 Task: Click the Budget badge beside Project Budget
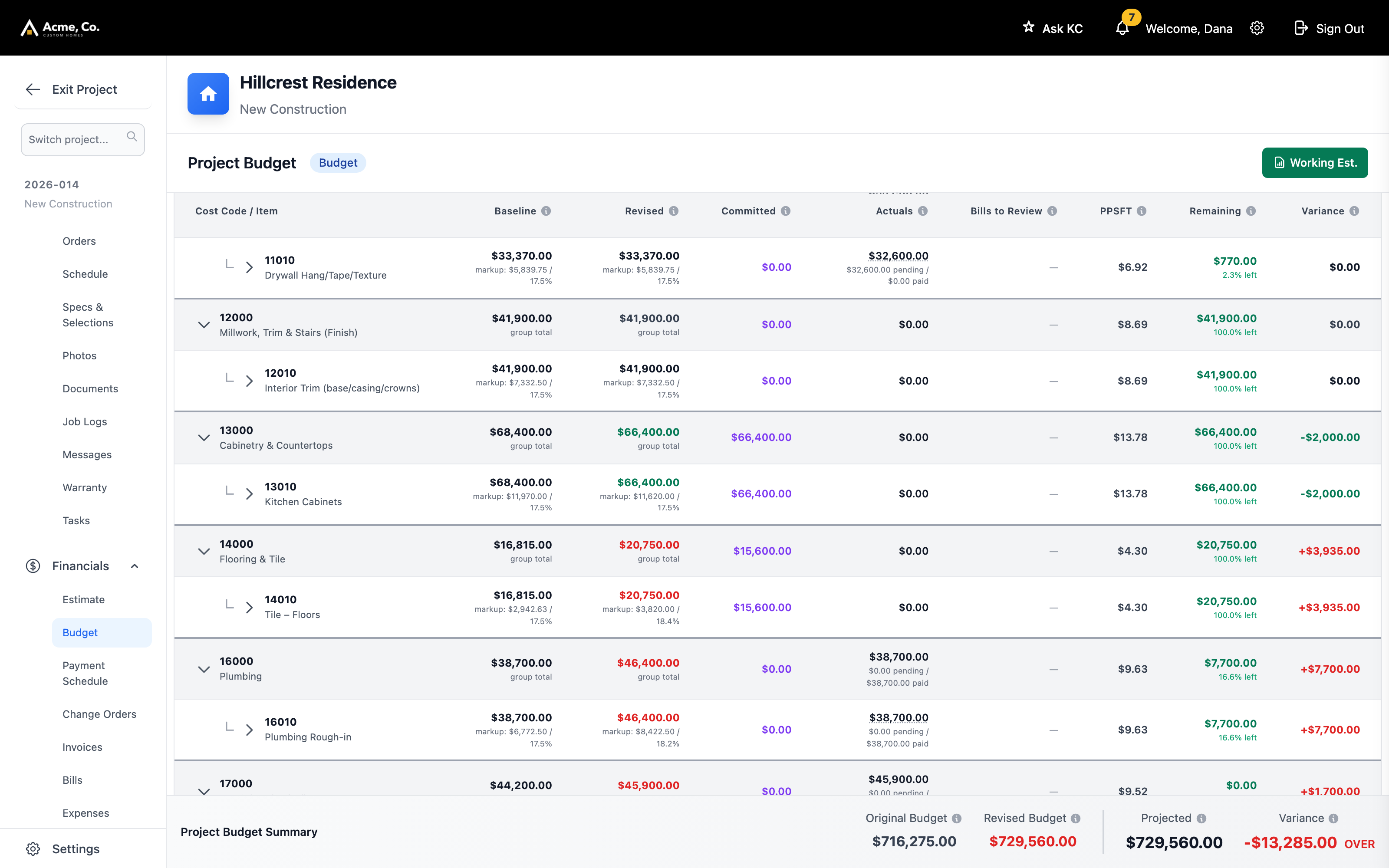[338, 163]
